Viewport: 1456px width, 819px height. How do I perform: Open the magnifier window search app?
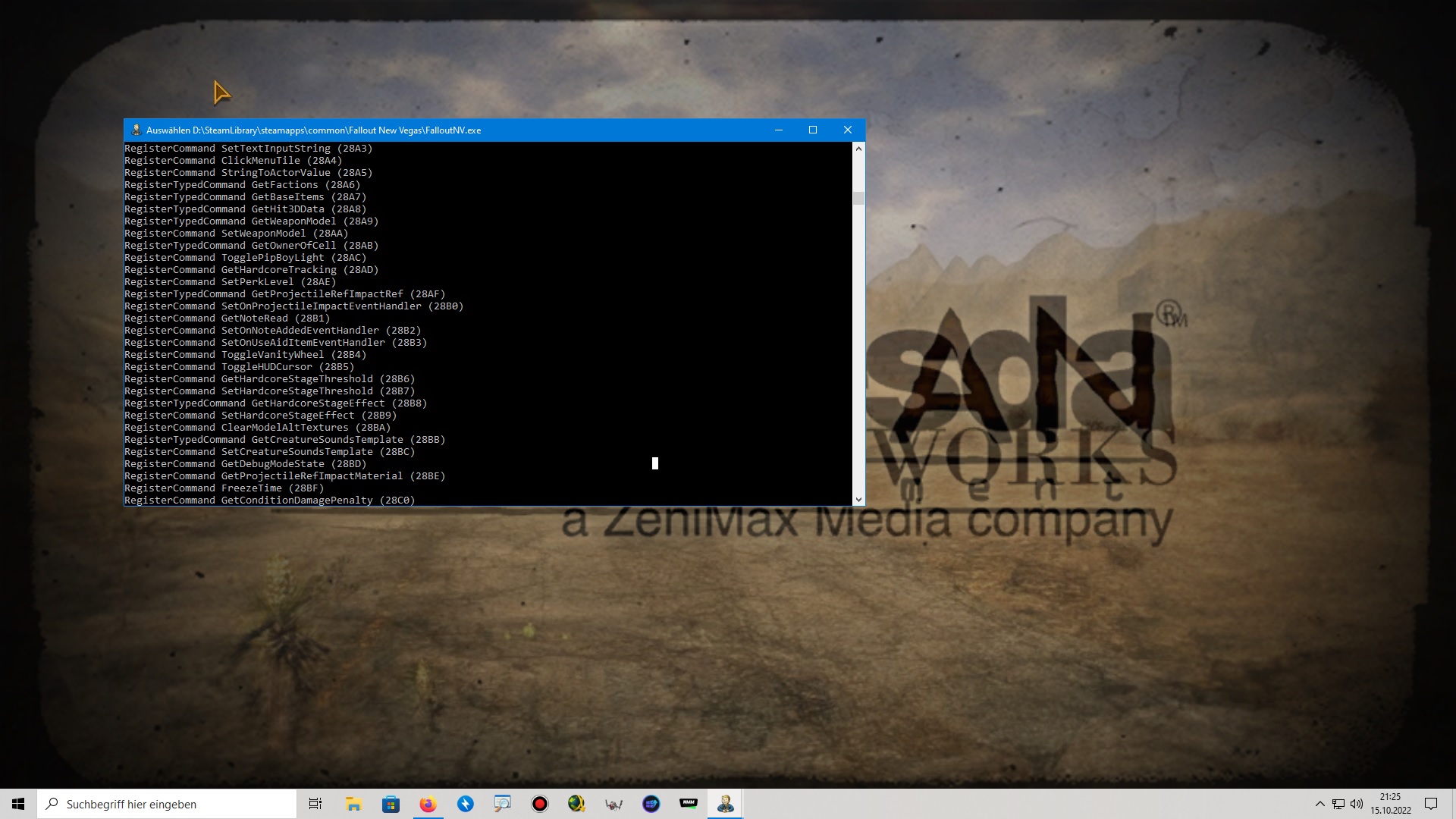[502, 804]
